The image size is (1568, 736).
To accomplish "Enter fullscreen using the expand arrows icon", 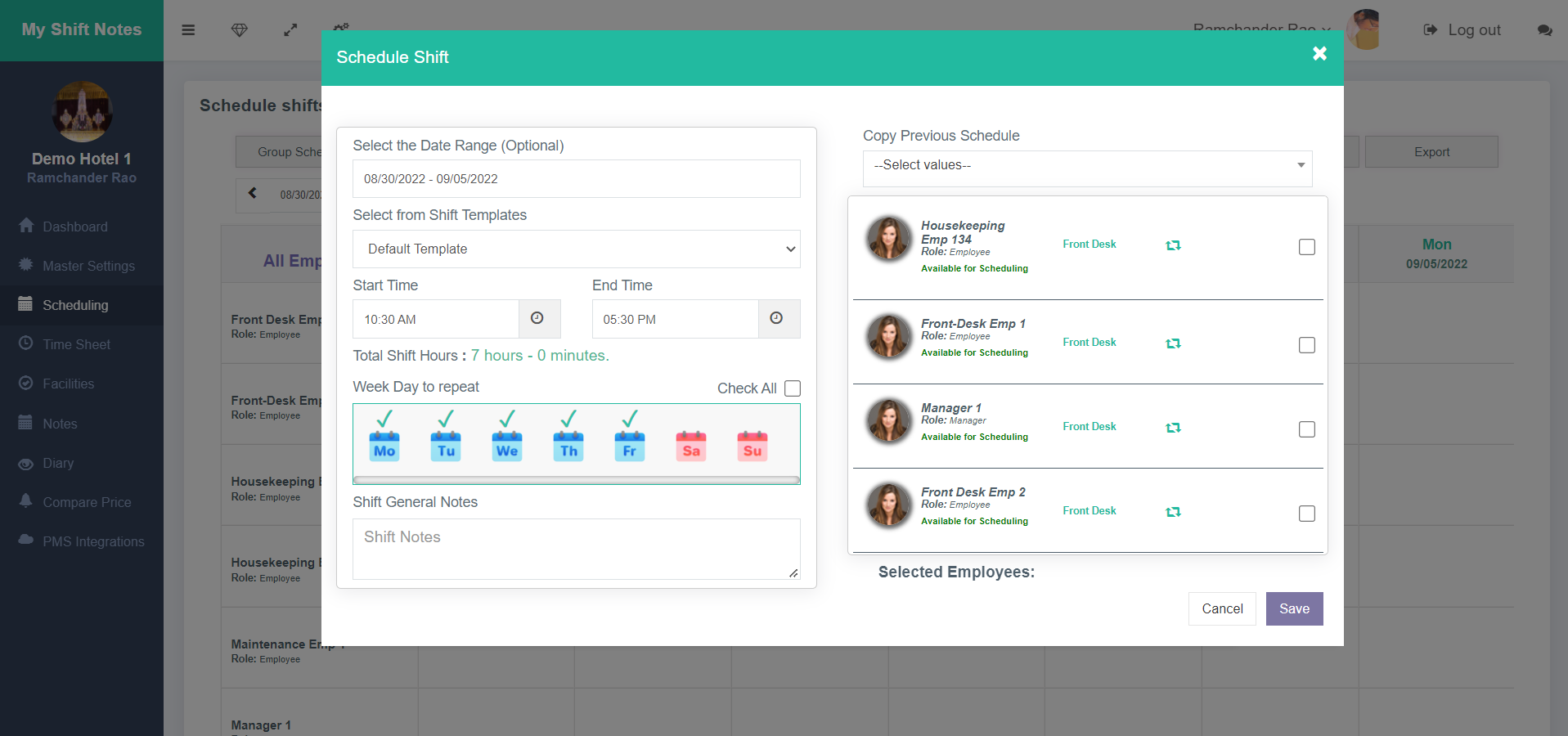I will tap(290, 29).
